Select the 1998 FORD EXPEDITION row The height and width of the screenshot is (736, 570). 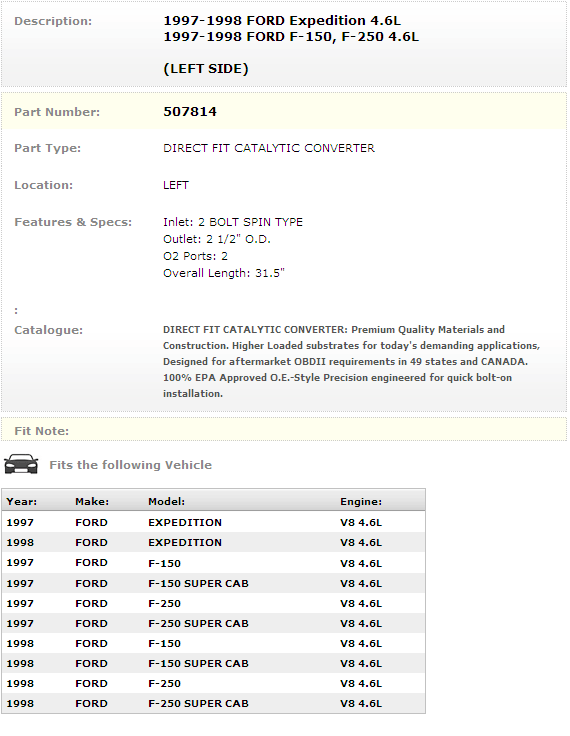click(213, 543)
